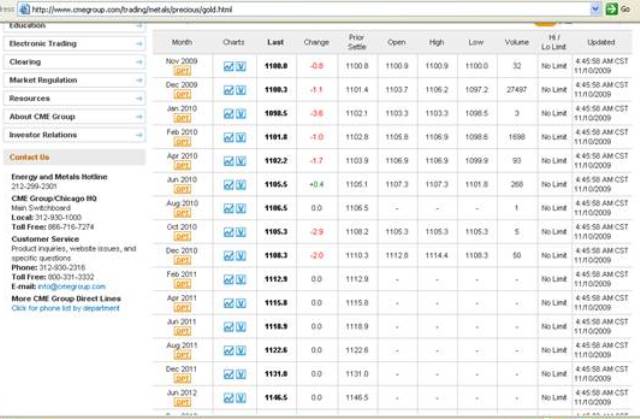
Task: Click the OPT button under Jun 2010
Action: coord(182,189)
